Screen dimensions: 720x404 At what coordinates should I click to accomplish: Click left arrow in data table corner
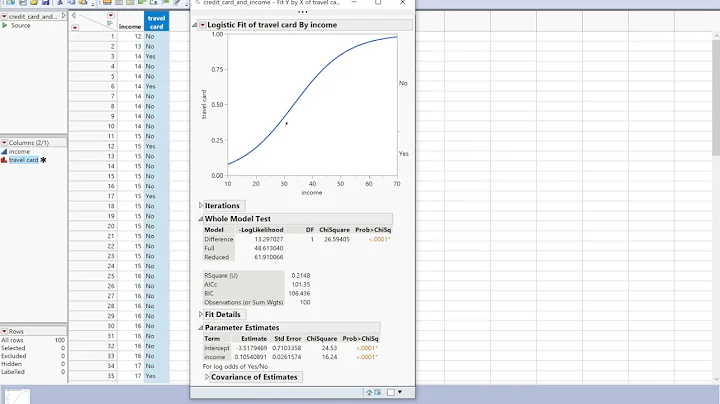click(x=73, y=16)
